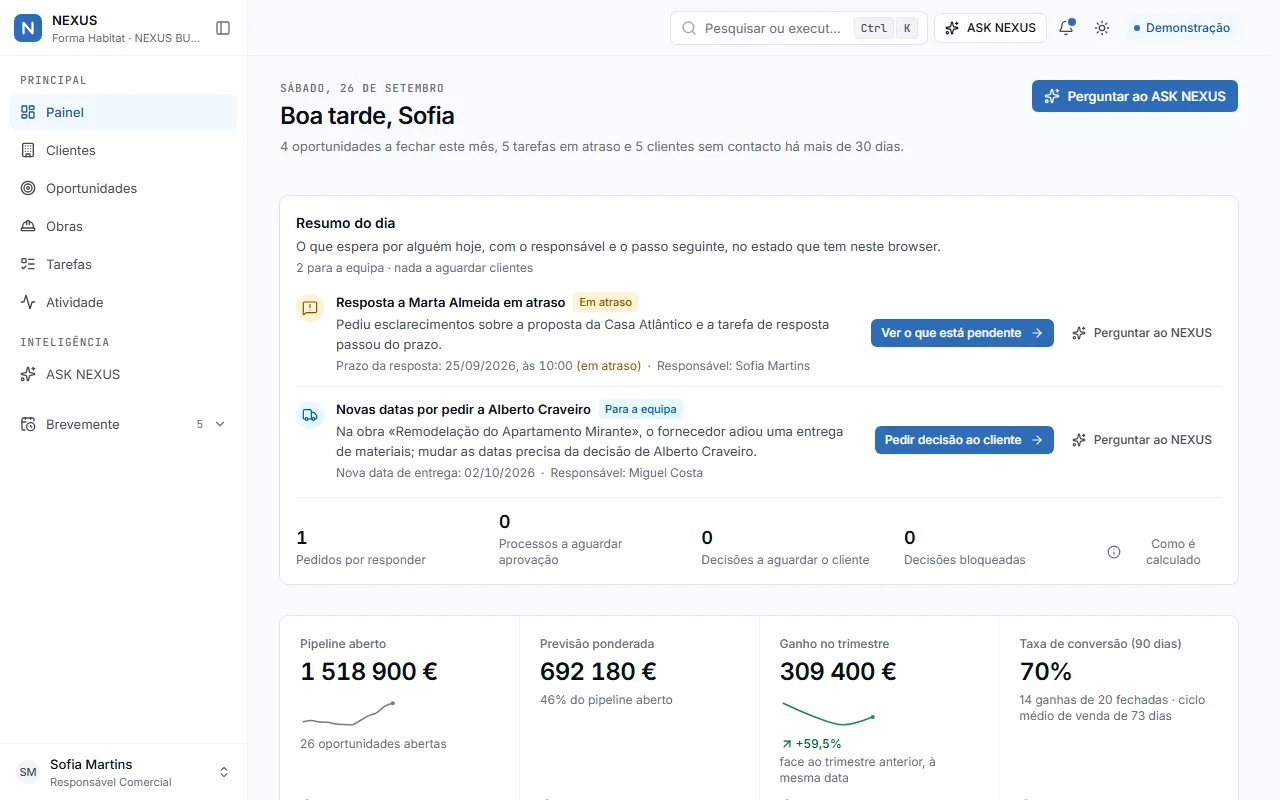Screen dimensions: 1280x800
Task: Click the Ctrl K shortcut hint
Action: coord(886,28)
